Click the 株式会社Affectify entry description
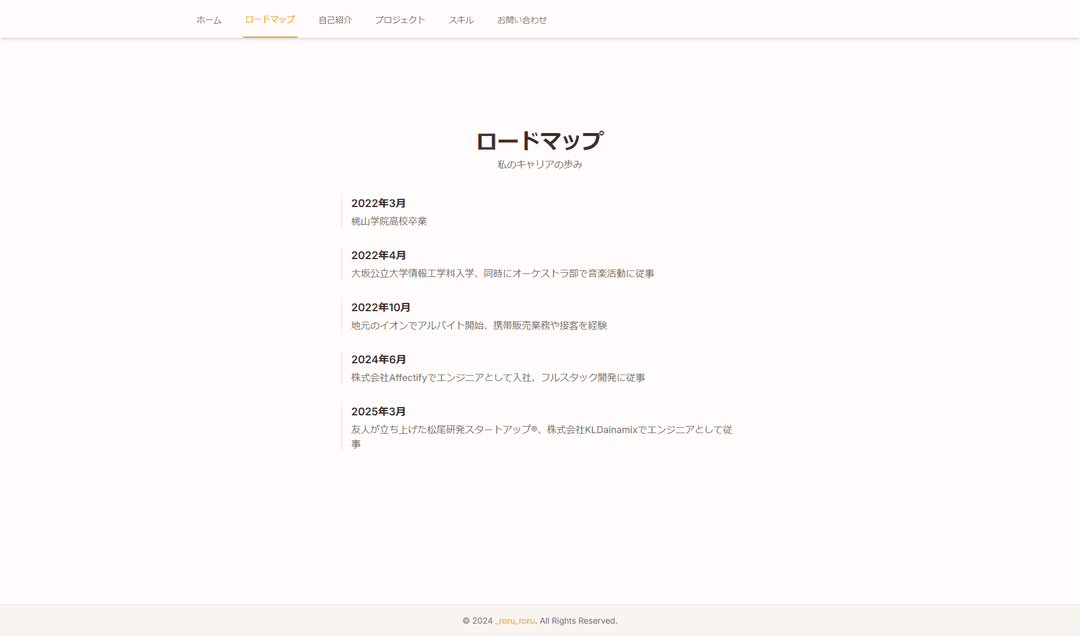 tap(498, 378)
